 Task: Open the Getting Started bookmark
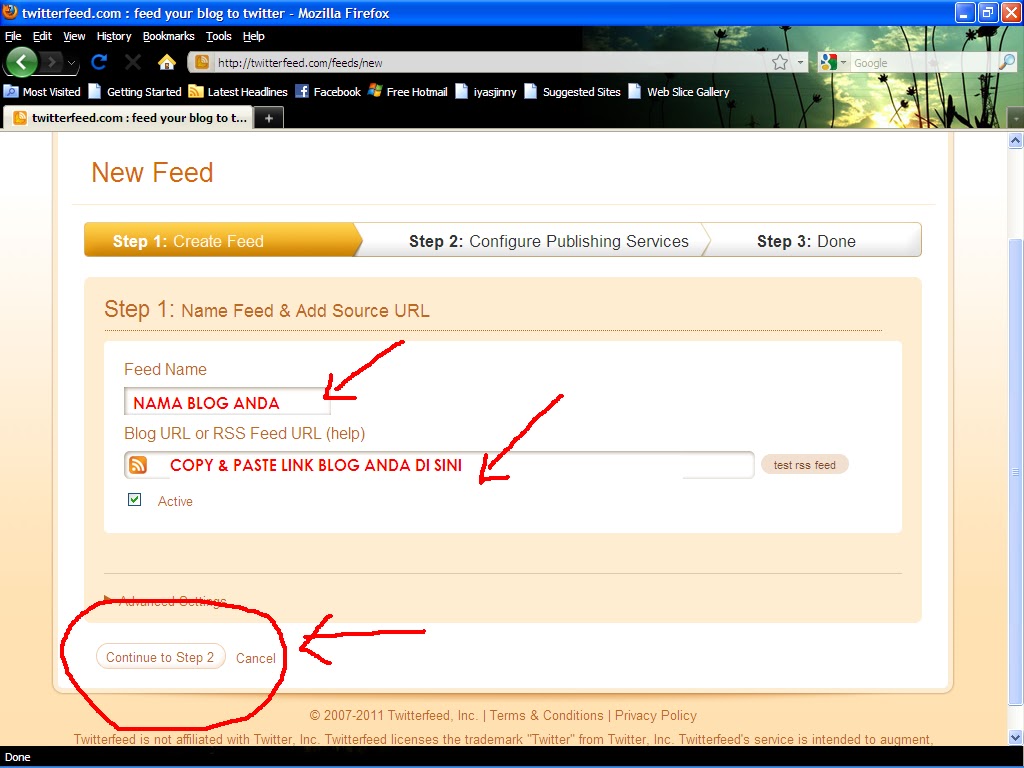point(135,91)
